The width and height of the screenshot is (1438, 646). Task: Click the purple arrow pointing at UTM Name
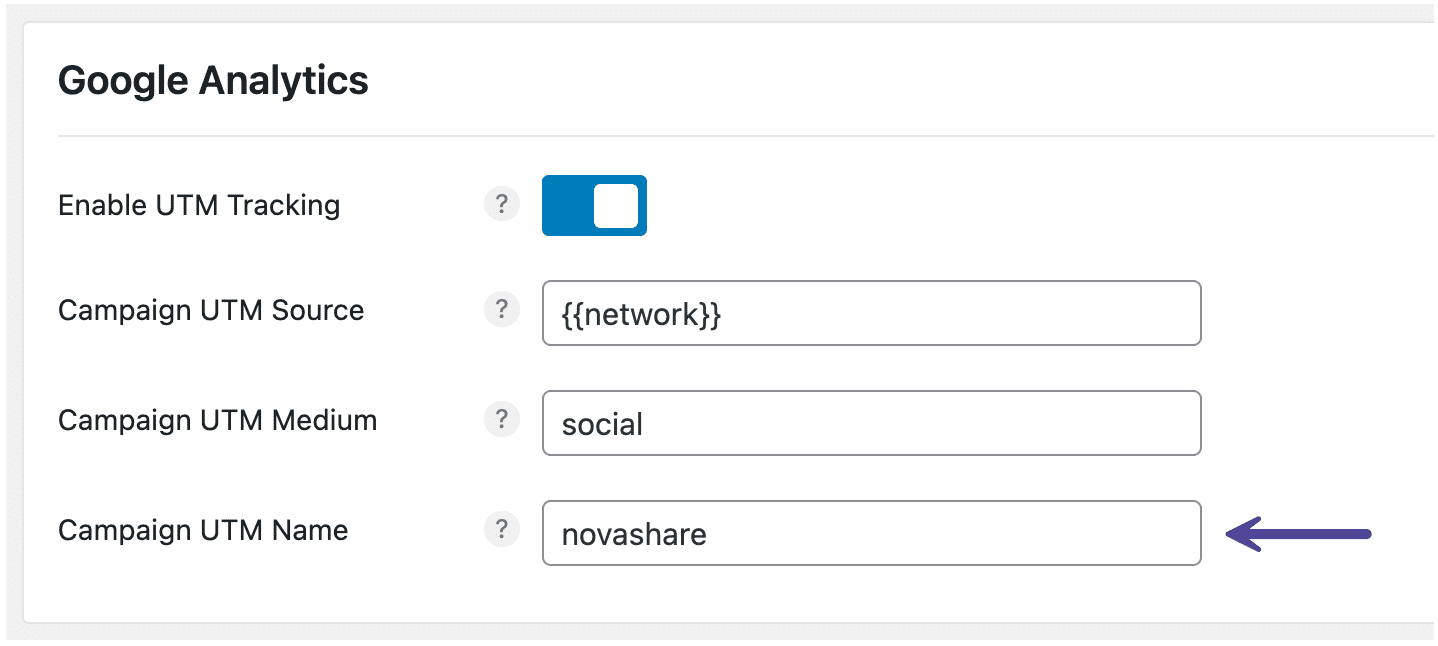(1300, 535)
